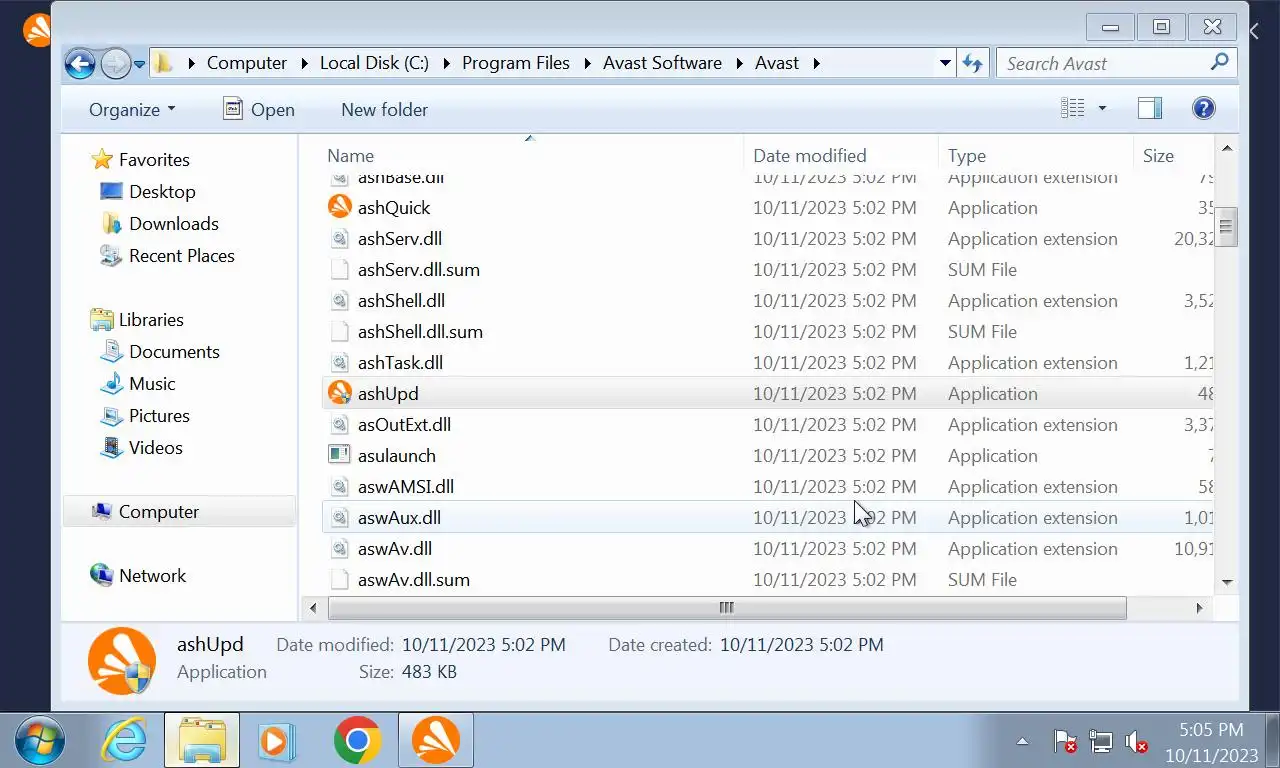Open Music library
Screen dimensions: 1280x768
(x=152, y=383)
